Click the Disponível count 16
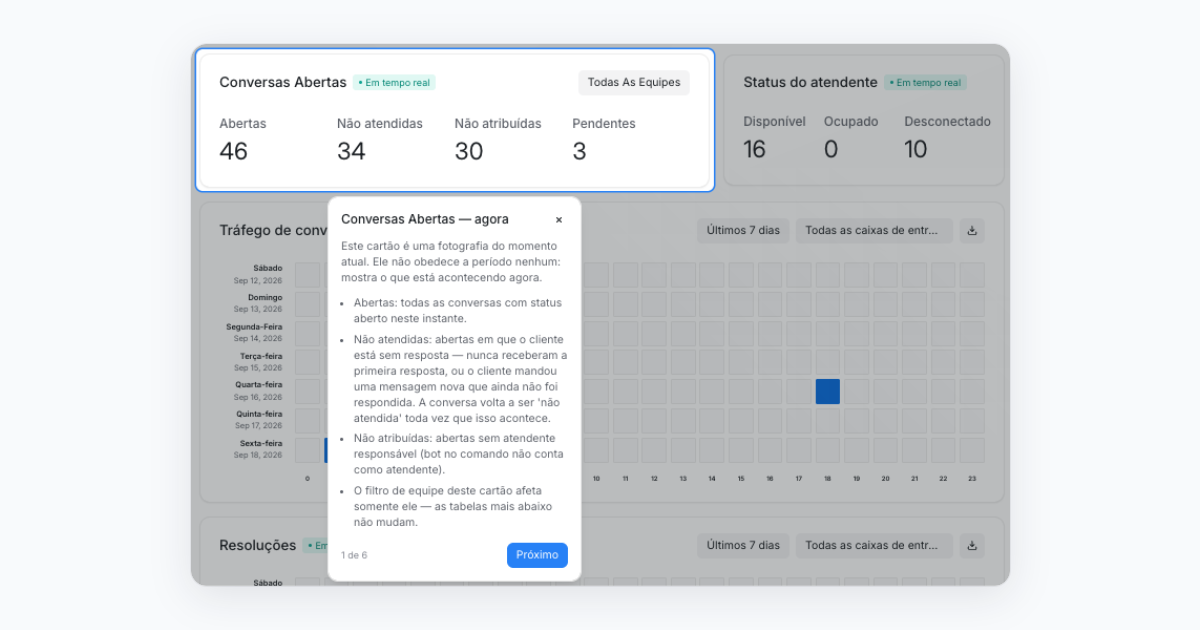This screenshot has width=1200, height=630. (754, 149)
